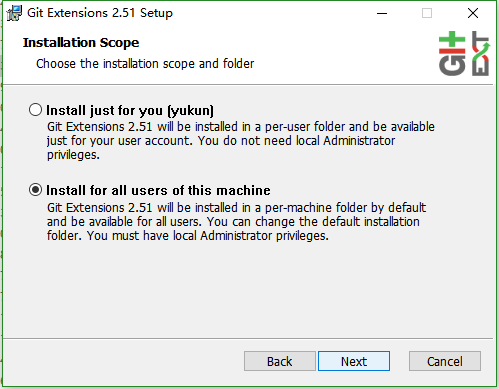Click the "Git Extensions 2.51 Setup" window title
This screenshot has width=499, height=389.
tap(100, 13)
